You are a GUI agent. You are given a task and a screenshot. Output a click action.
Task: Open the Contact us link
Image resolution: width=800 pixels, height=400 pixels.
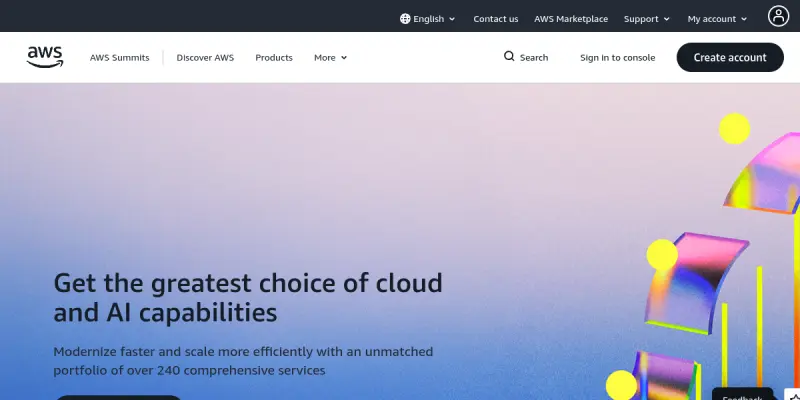click(x=495, y=19)
